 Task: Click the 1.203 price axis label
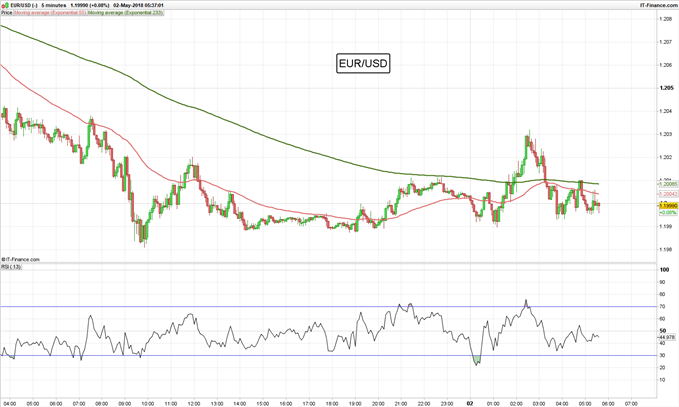pyautogui.click(x=666, y=134)
